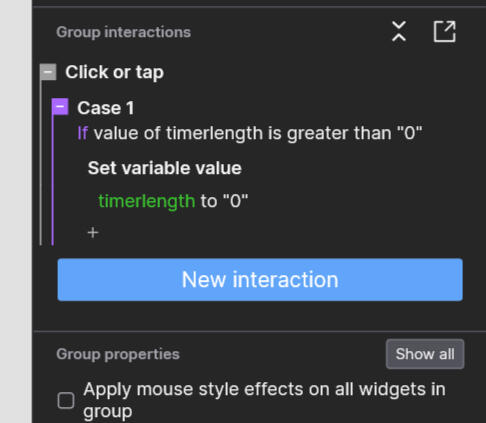Screen dimensions: 486x423
Task: Click the plus icon to add action
Action: (93, 232)
